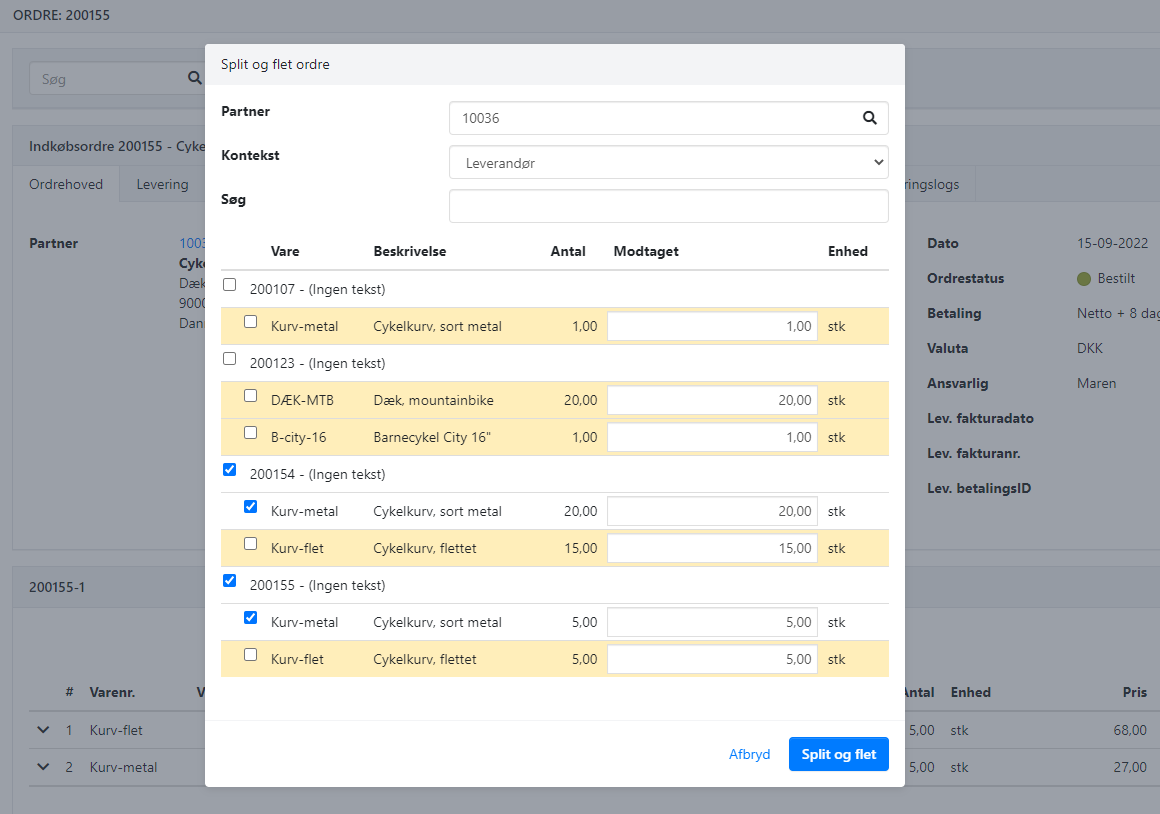Edit Modtaget field for Kurv-flet 15,00
The width and height of the screenshot is (1160, 814).
[712, 548]
